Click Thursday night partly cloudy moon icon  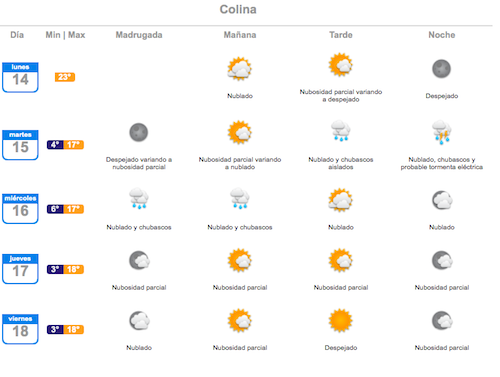(442, 260)
